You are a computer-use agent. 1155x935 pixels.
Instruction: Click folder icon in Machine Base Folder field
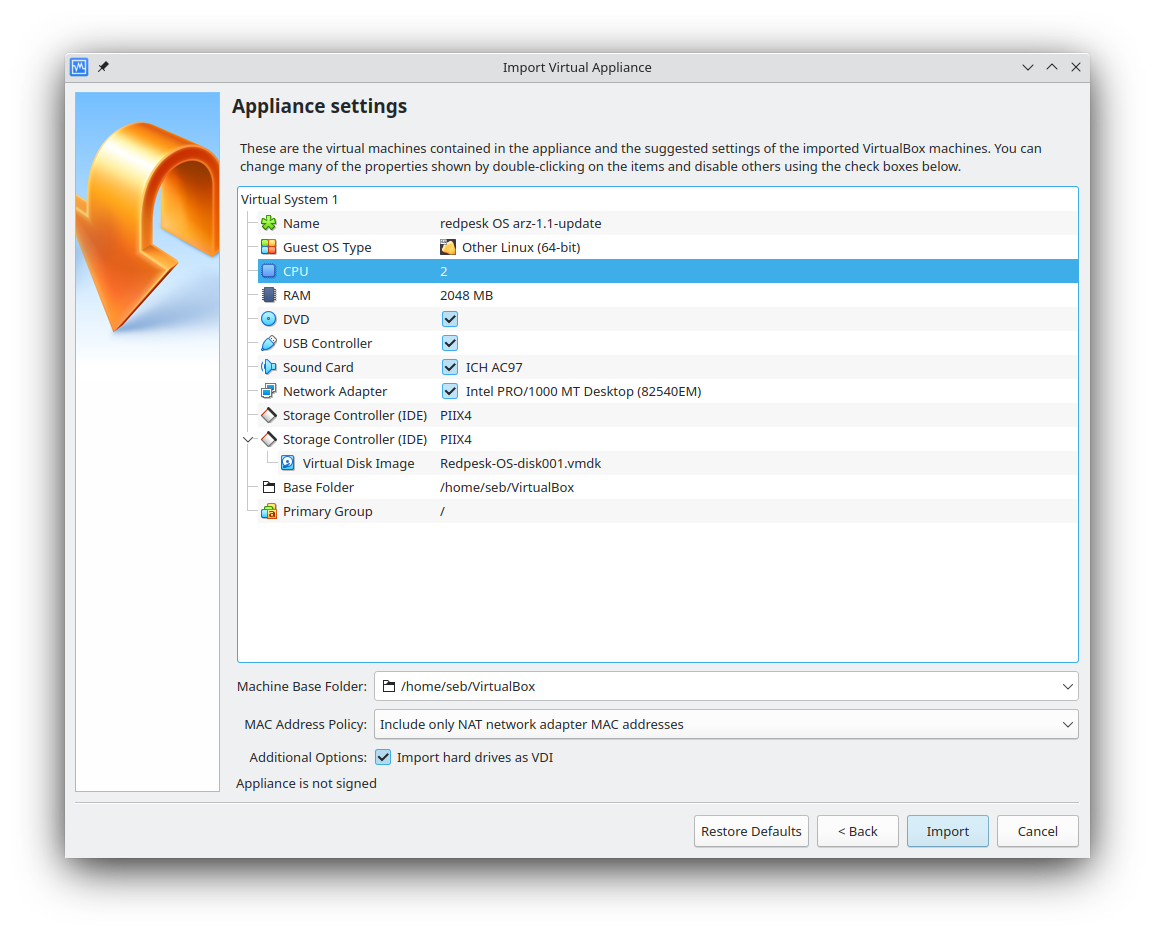[x=389, y=686]
